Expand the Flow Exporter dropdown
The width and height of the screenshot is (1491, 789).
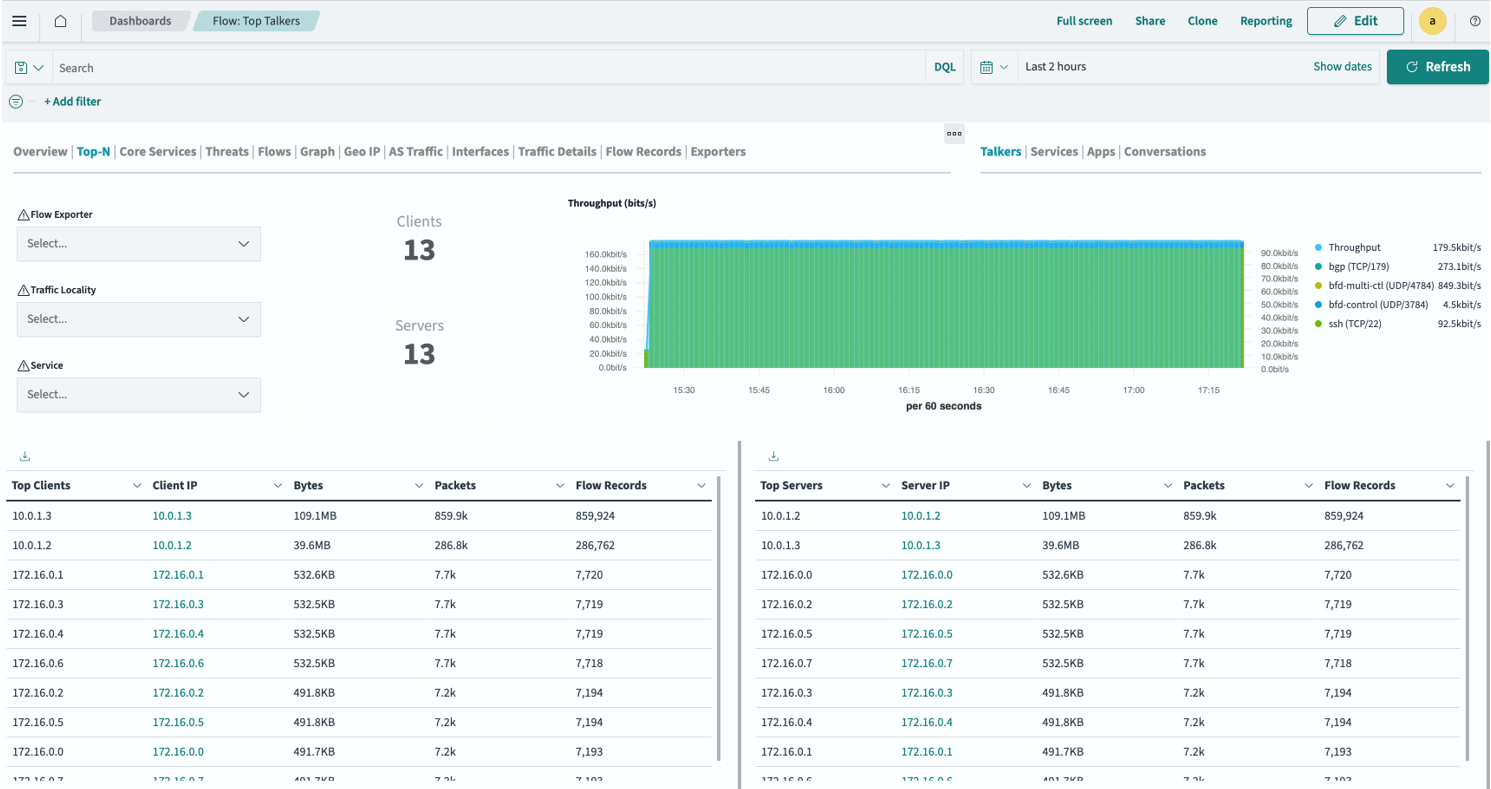coord(139,244)
